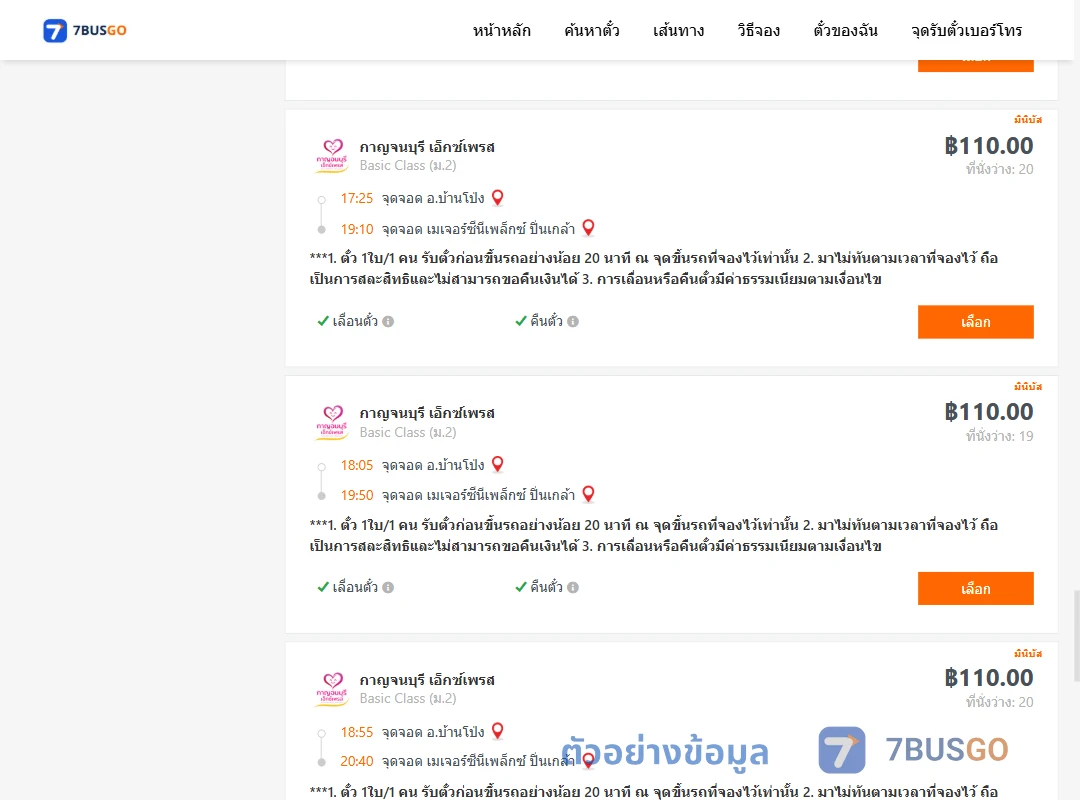Image resolution: width=1080 pixels, height=800 pixels.
Task: Click the 19:10 arrival time
Action: pos(357,229)
